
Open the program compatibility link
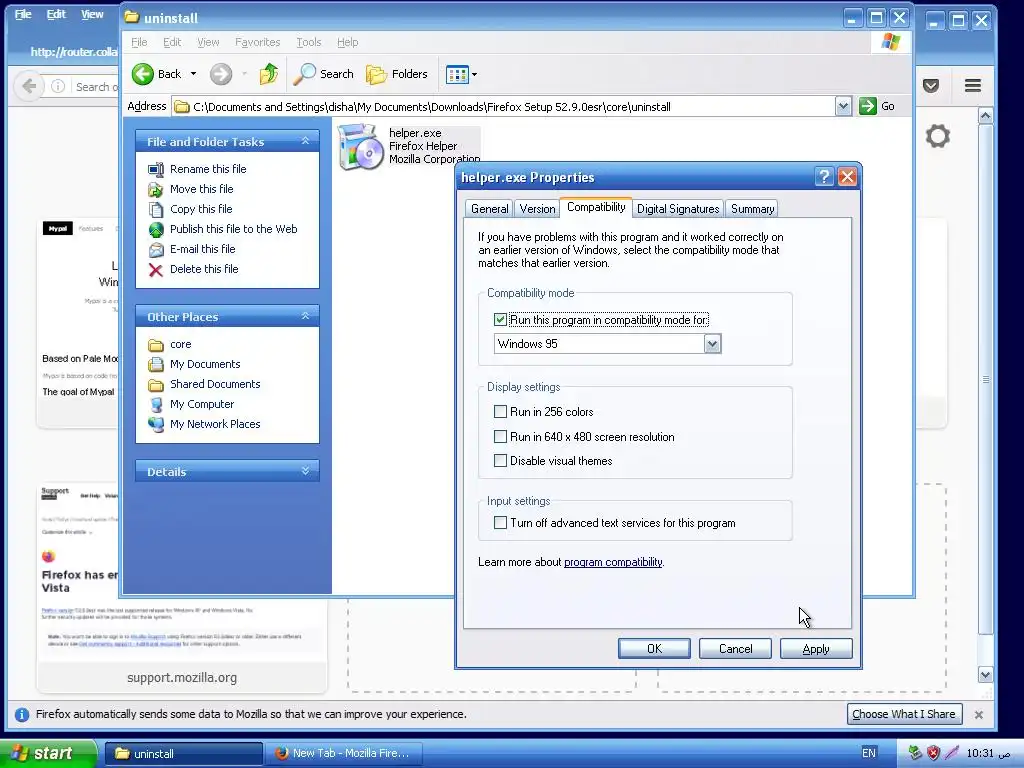(613, 562)
